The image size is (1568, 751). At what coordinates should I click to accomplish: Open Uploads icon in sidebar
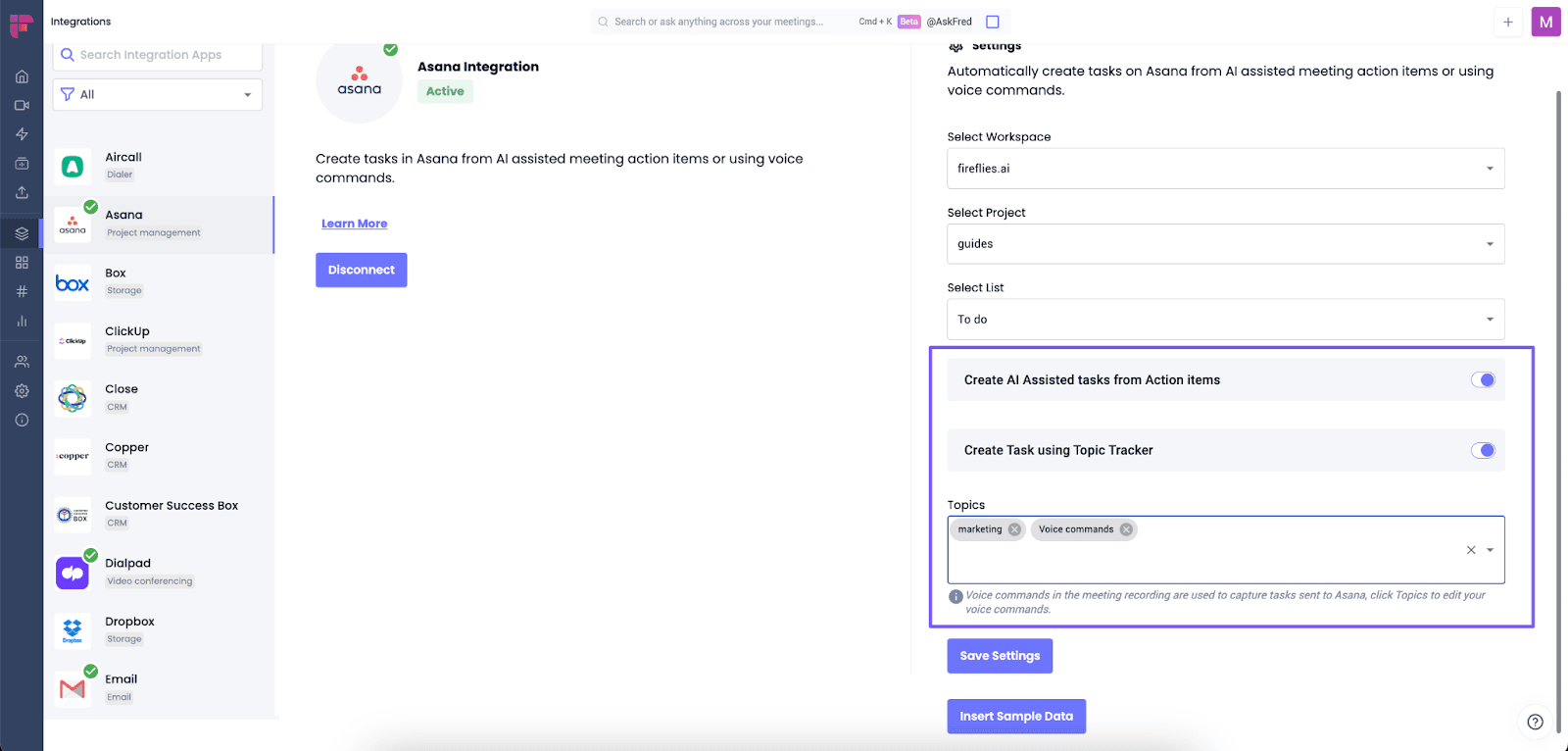coord(22,192)
